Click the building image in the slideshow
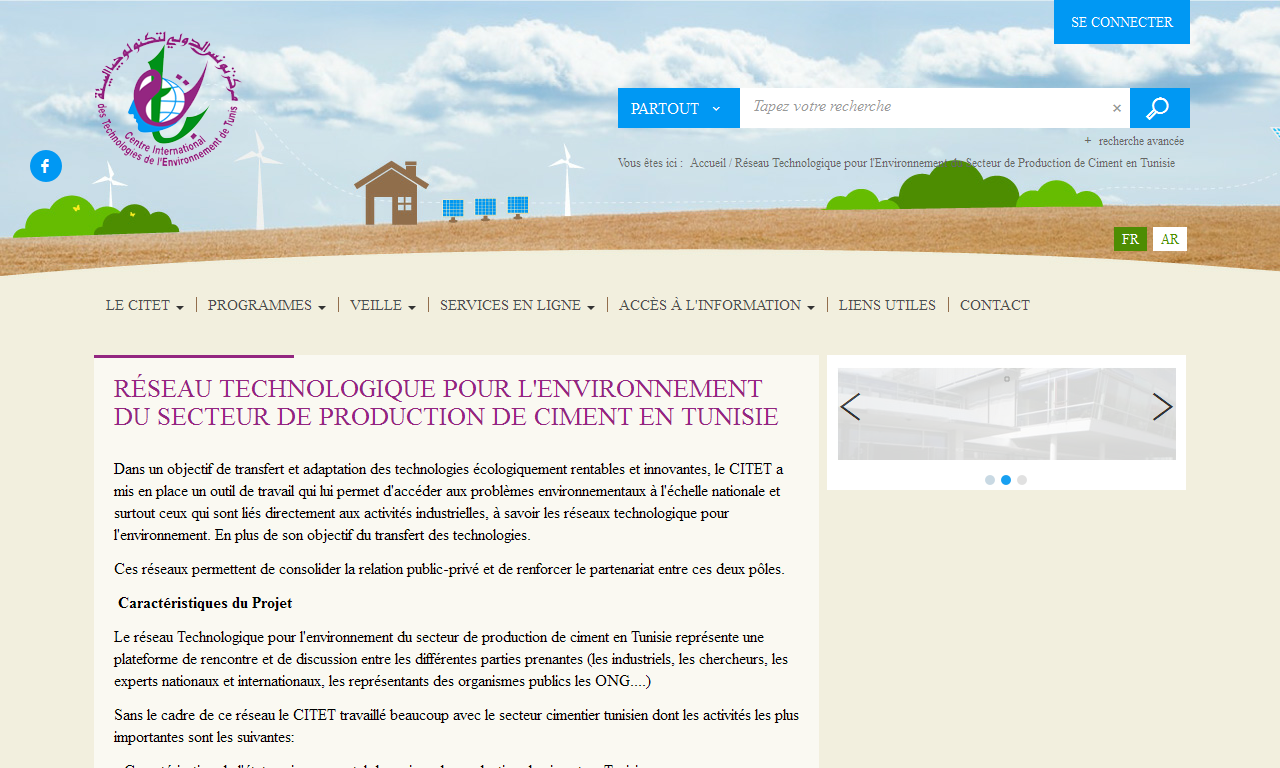This screenshot has height=768, width=1280. point(1007,414)
